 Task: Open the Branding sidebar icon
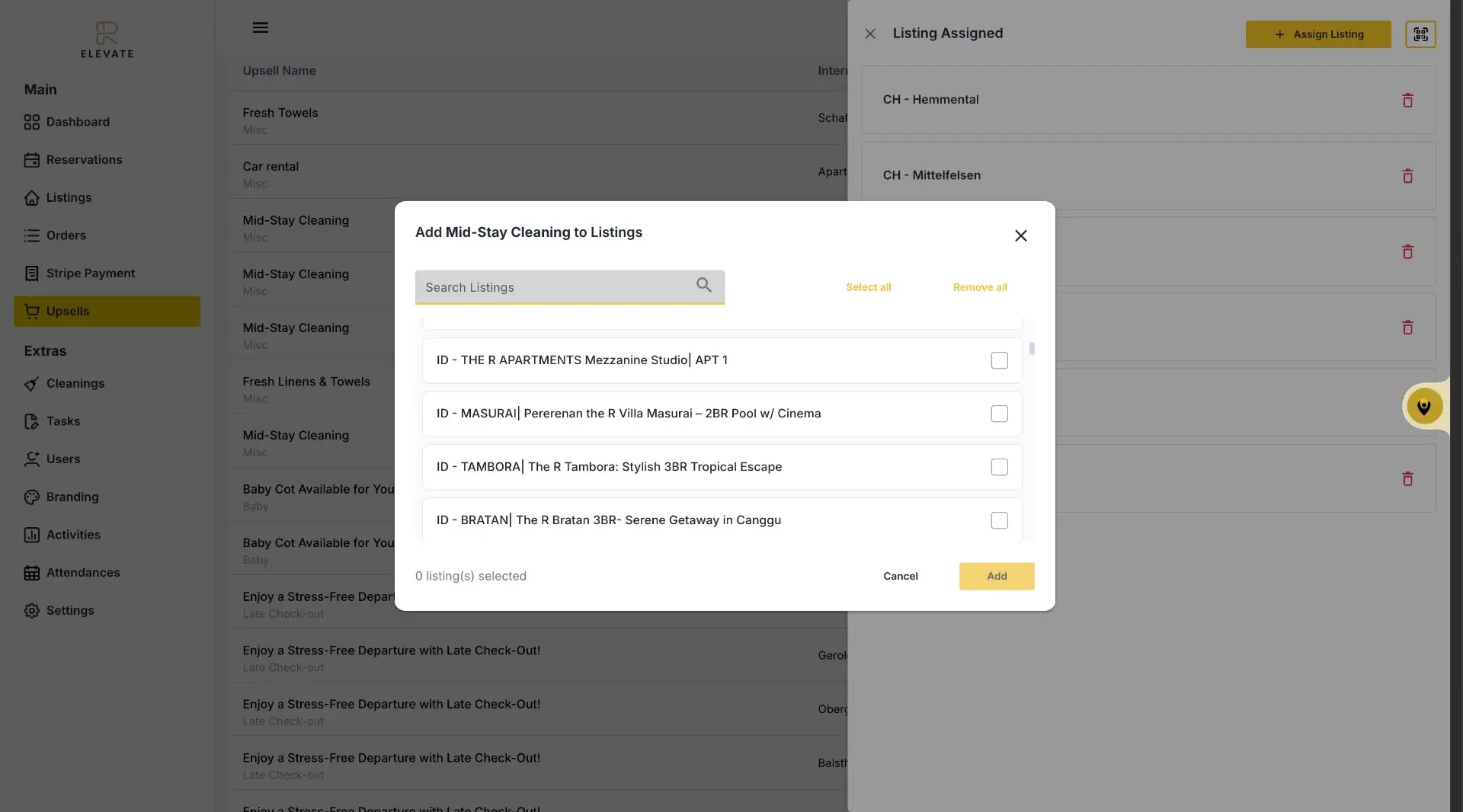32,497
